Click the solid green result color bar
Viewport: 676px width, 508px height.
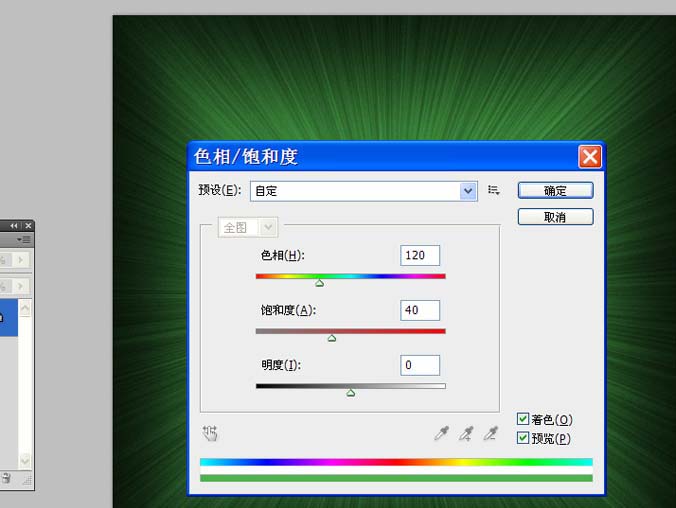396,478
